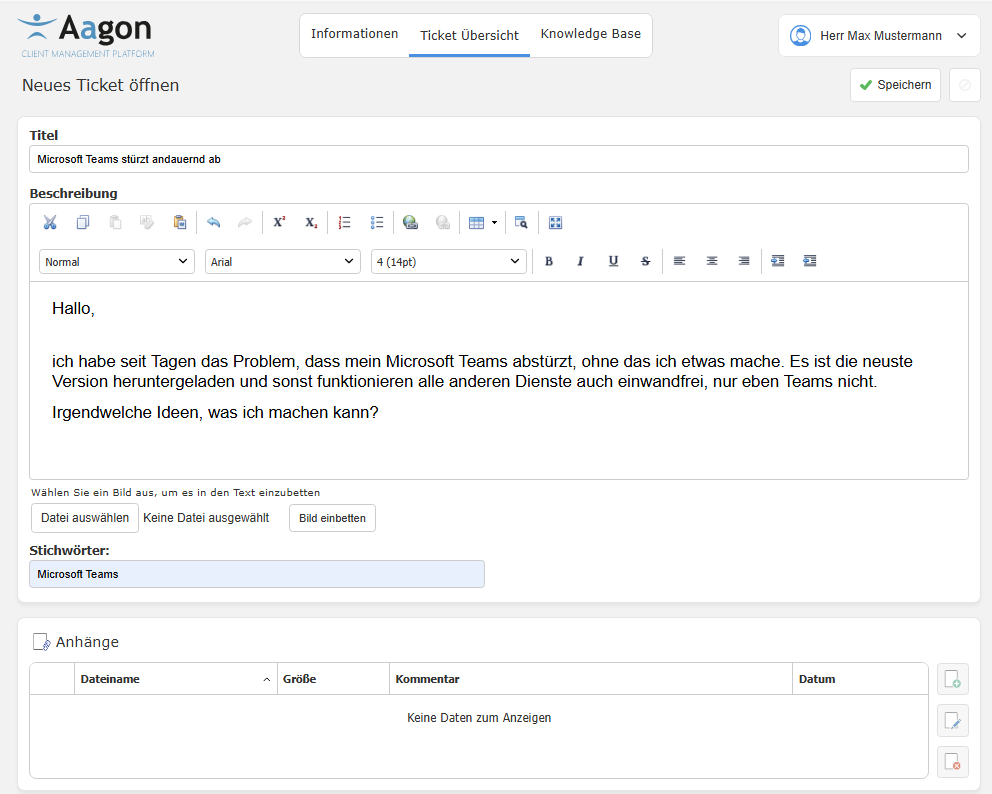The width and height of the screenshot is (992, 794).
Task: Open the Arial font family dropdown
Action: click(x=280, y=261)
